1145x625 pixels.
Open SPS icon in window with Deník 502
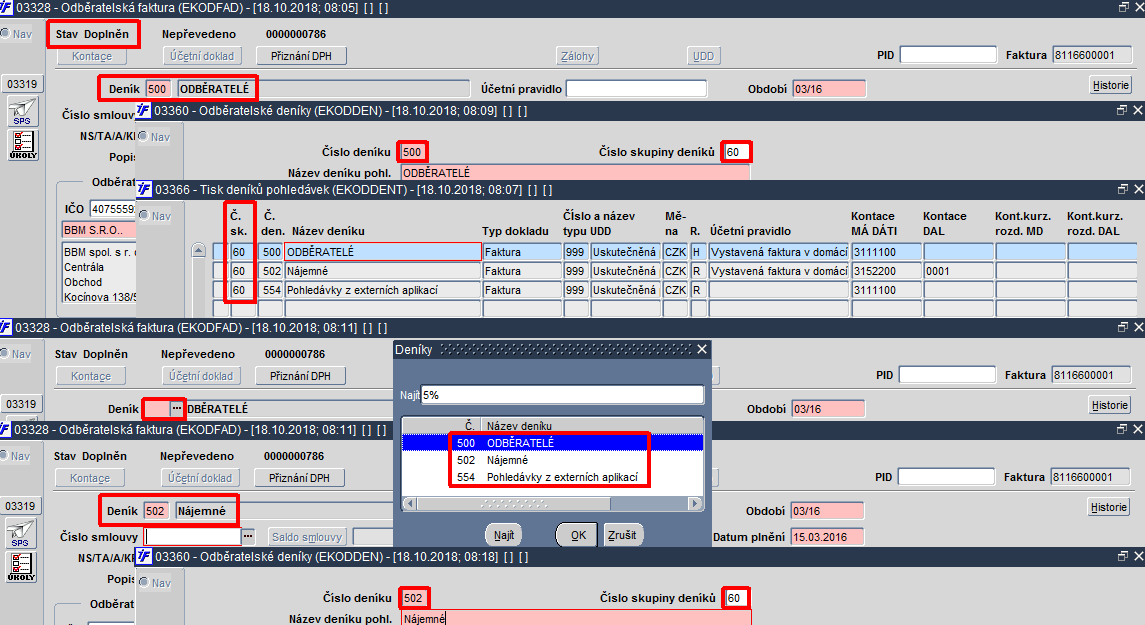pyautogui.click(x=20, y=533)
